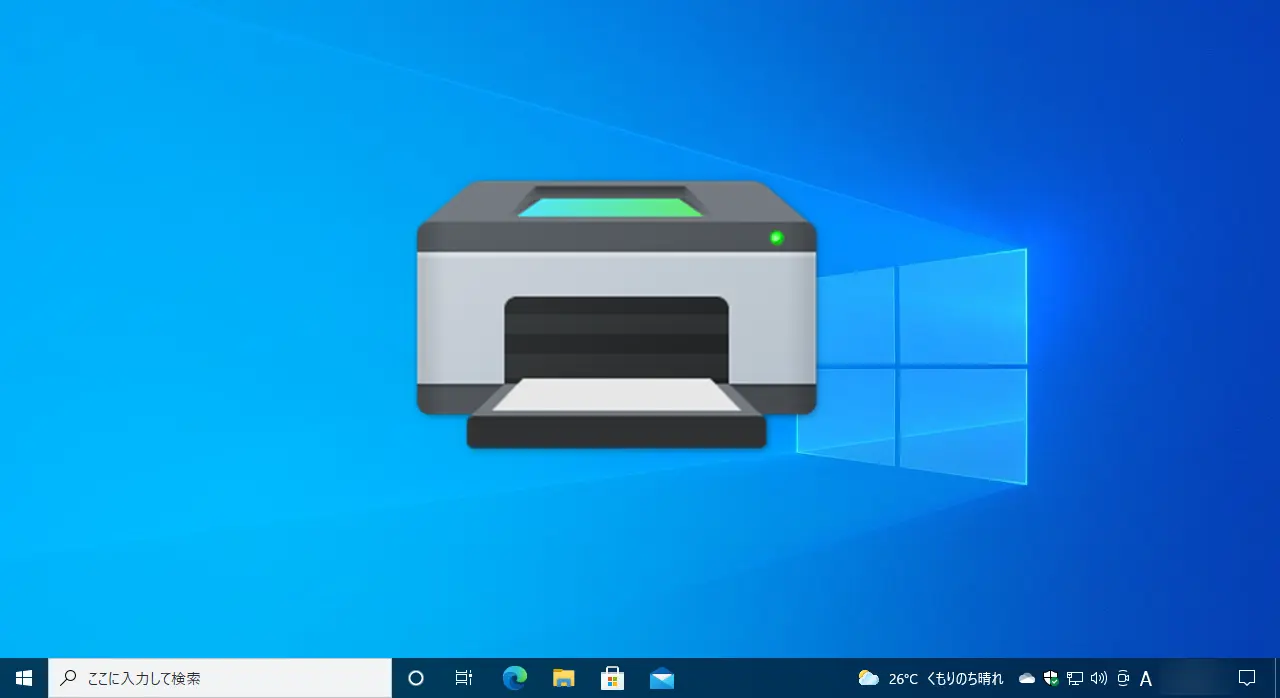
Task: Click the ここに入力して検索 search box
Action: coord(220,678)
